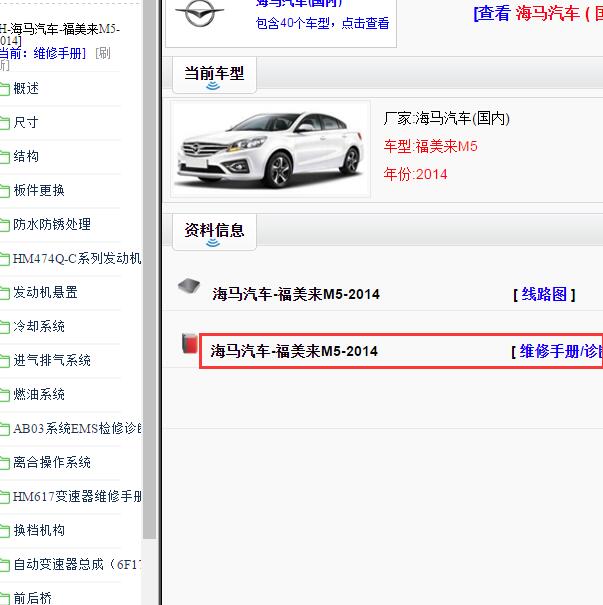Click the folder icon beside 换档机构
Viewport: 603px width, 605px height.
click(5, 531)
